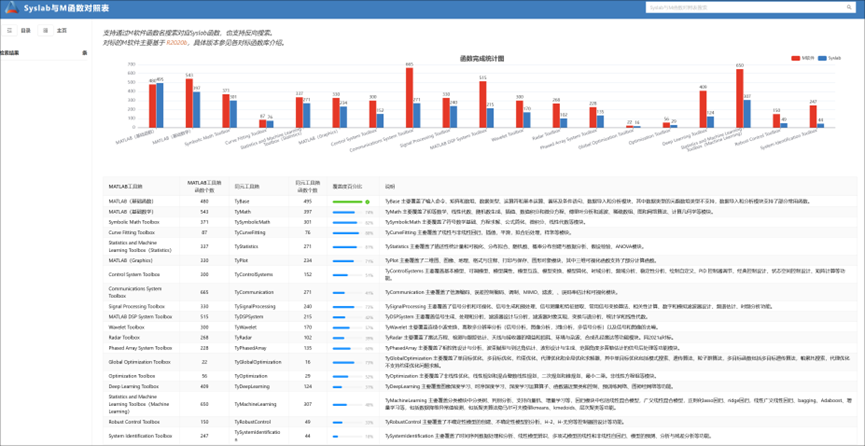The image size is (865, 446).
Task: Click the icon right of 检索结果
Action: pyautogui.click(x=84, y=52)
